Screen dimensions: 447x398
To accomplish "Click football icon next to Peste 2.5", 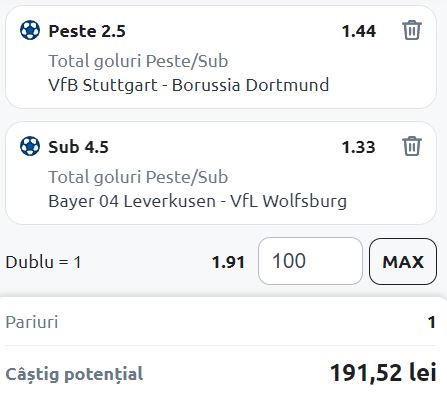I will coord(30,30).
